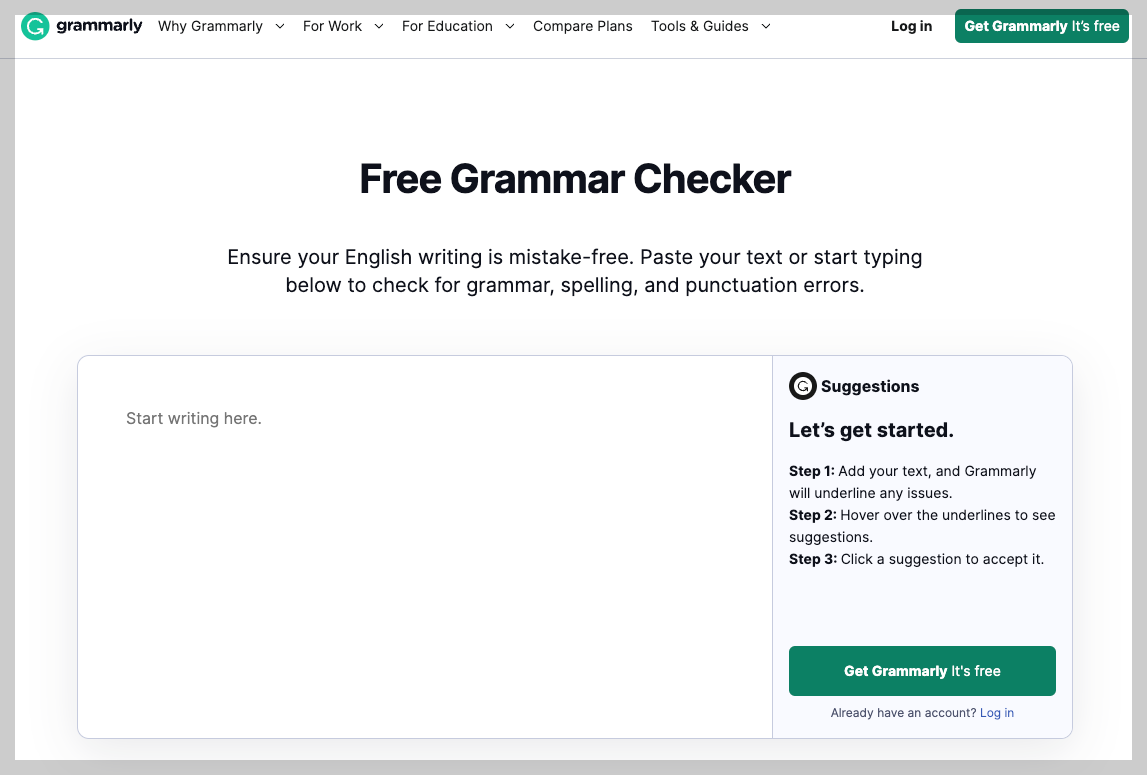Click the Suggestions panel Grammarly icon
Viewport: 1147px width, 775px height.
coord(802,386)
